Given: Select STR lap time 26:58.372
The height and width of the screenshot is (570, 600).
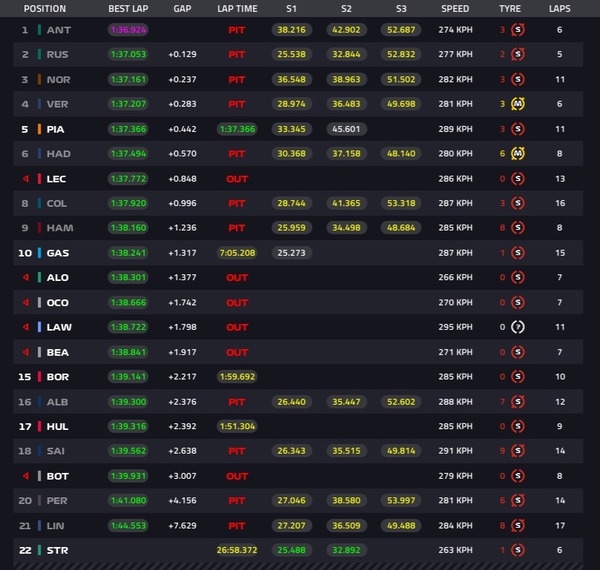Looking at the screenshot, I should [237, 550].
